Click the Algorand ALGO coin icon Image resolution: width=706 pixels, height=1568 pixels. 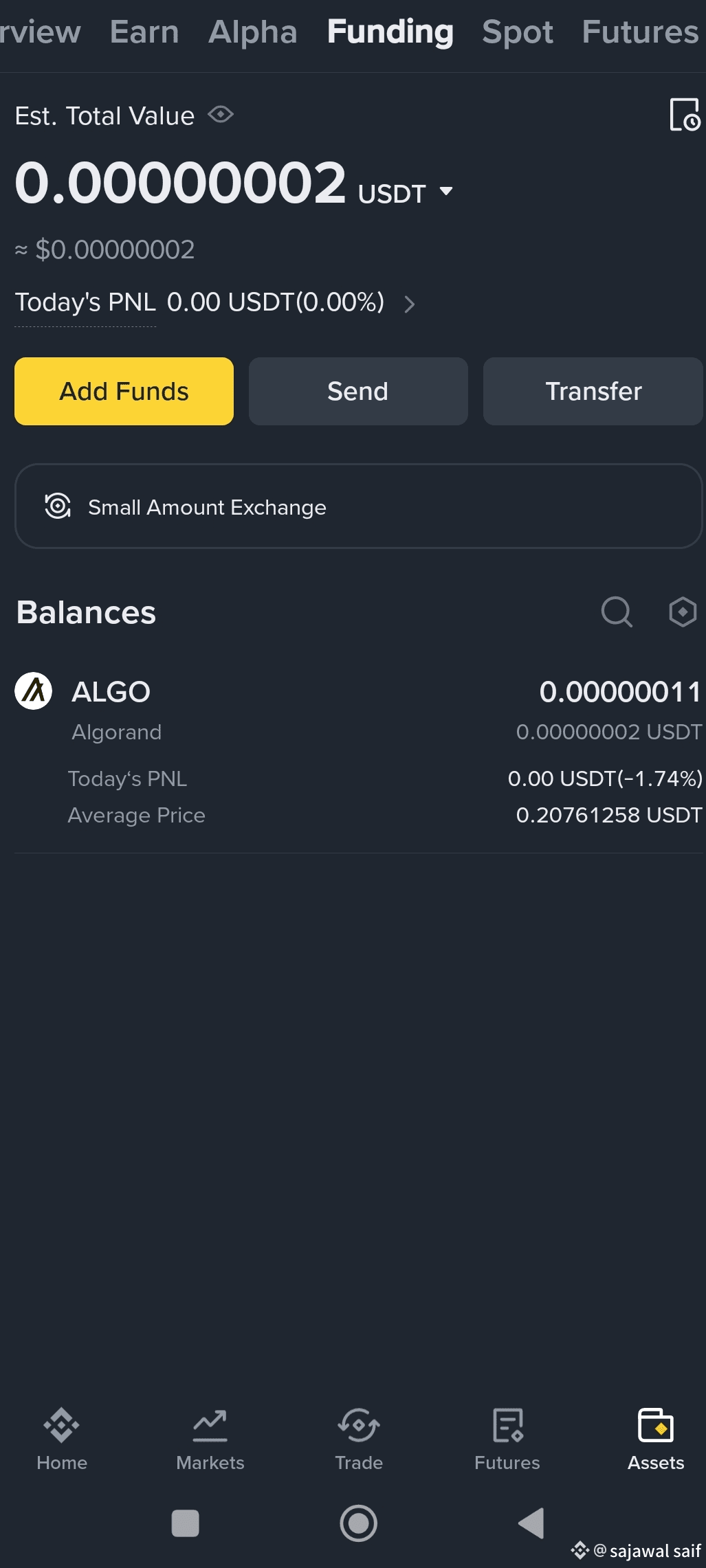coord(34,691)
